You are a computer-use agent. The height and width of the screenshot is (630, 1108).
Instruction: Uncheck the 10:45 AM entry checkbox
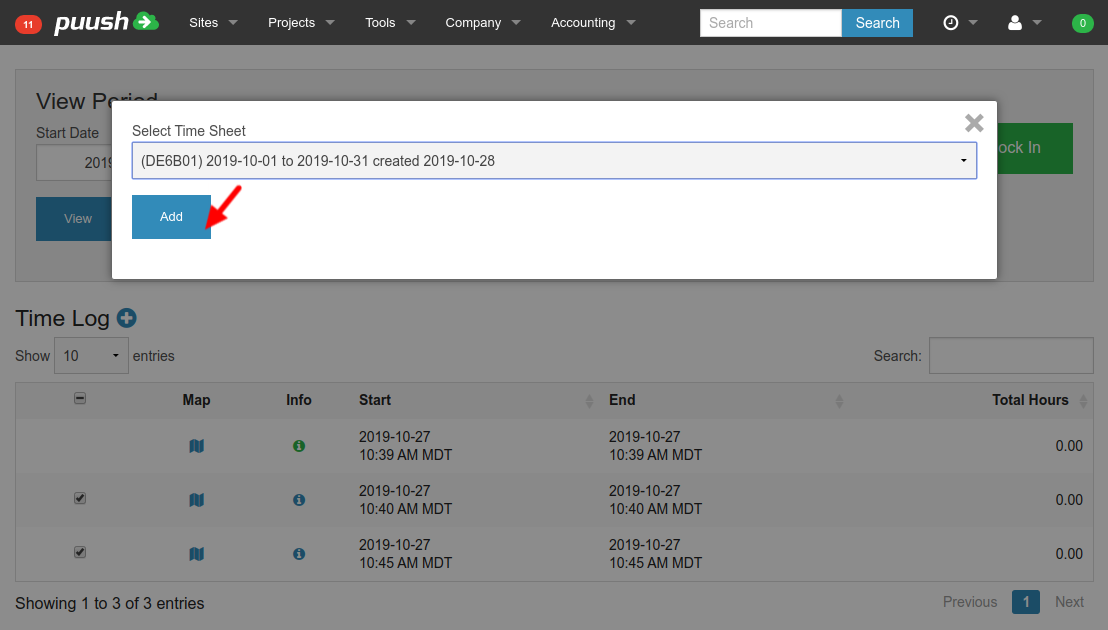pyautogui.click(x=80, y=552)
